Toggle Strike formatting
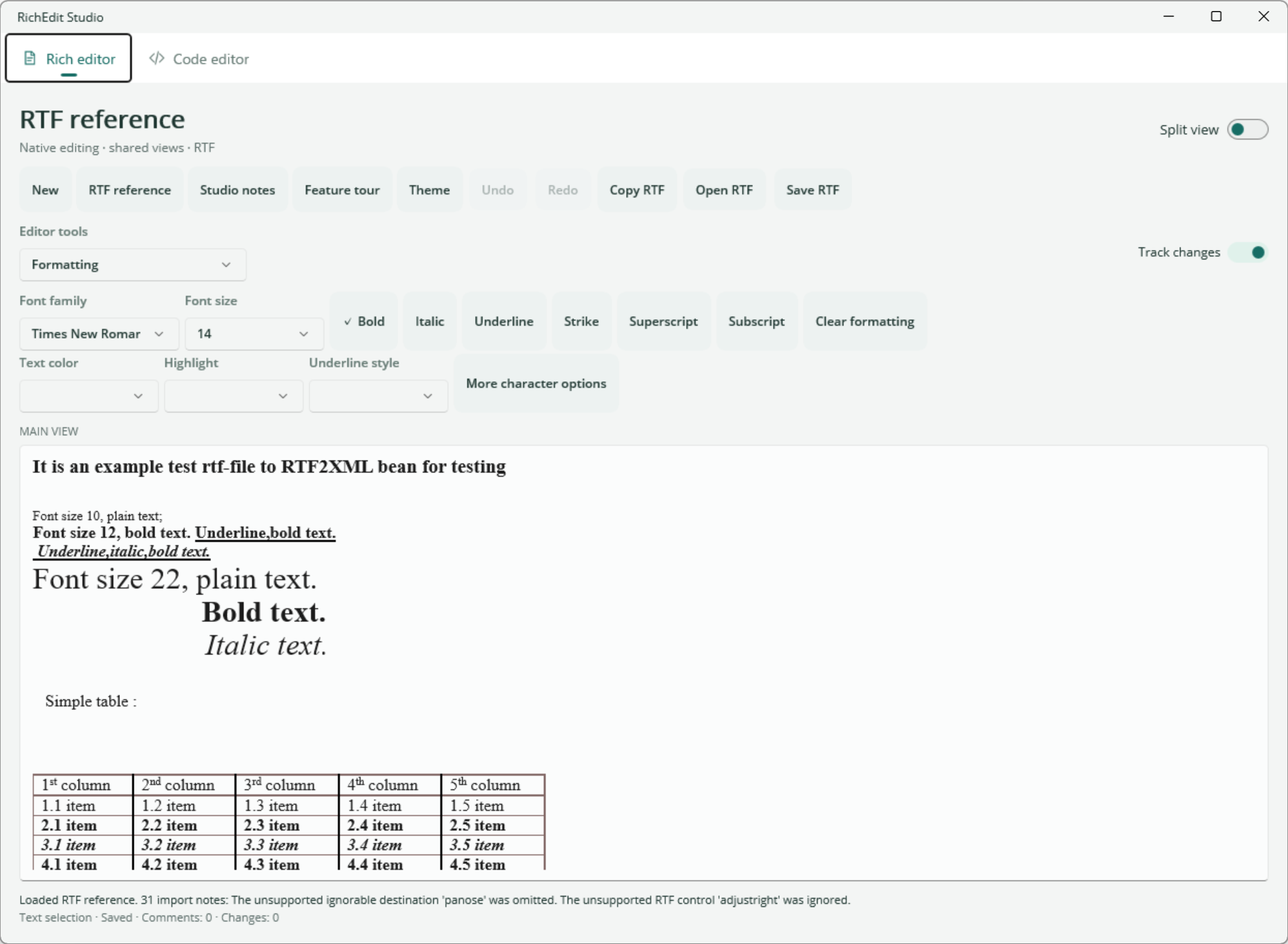This screenshot has height=944, width=1288. [581, 321]
